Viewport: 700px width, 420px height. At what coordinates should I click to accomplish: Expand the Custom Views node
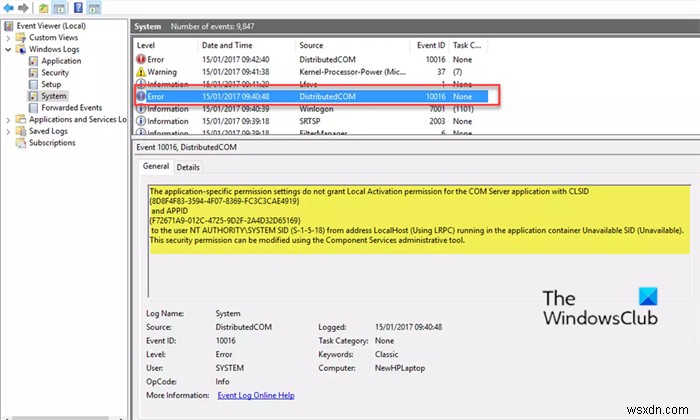pyautogui.click(x=8, y=38)
